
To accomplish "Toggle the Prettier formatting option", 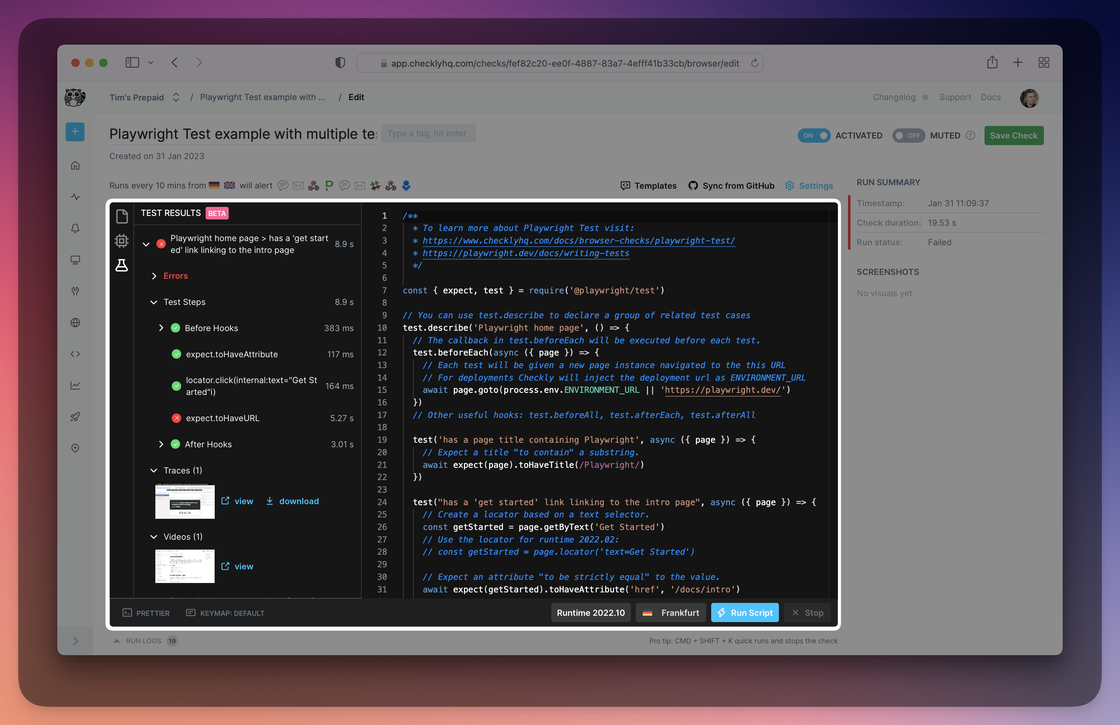I will click(x=146, y=613).
